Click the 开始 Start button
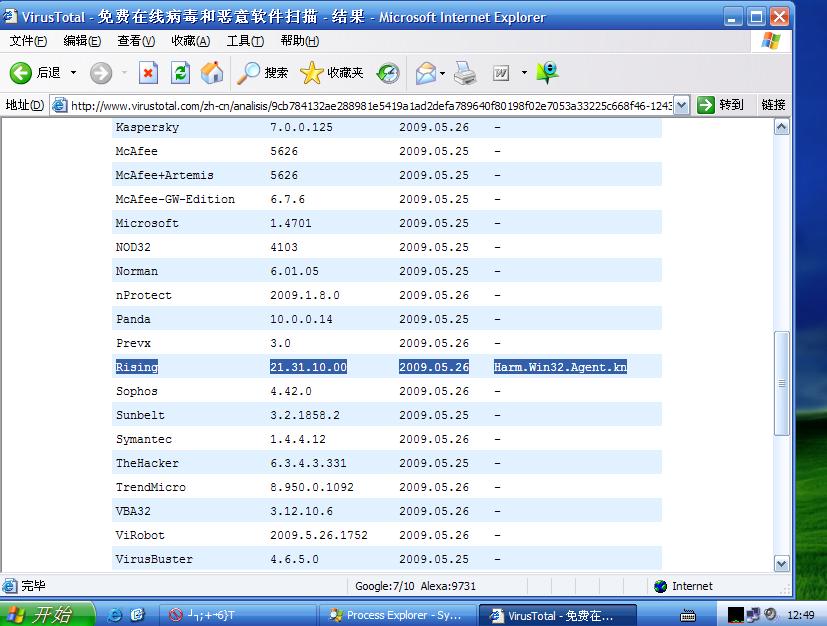The height and width of the screenshot is (626, 827). coord(47,614)
